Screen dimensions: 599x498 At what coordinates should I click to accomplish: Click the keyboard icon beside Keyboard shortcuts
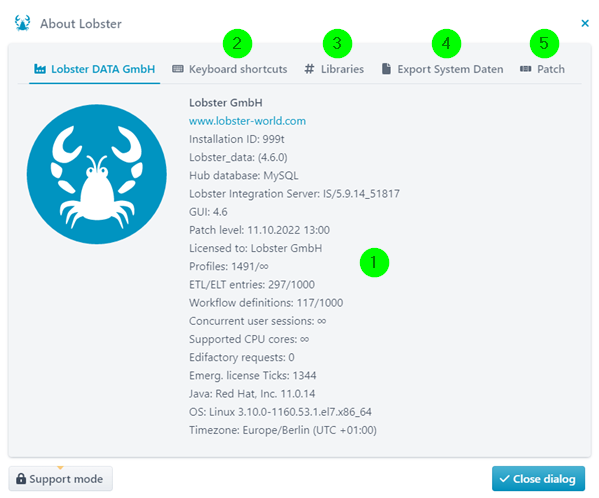pyautogui.click(x=178, y=69)
